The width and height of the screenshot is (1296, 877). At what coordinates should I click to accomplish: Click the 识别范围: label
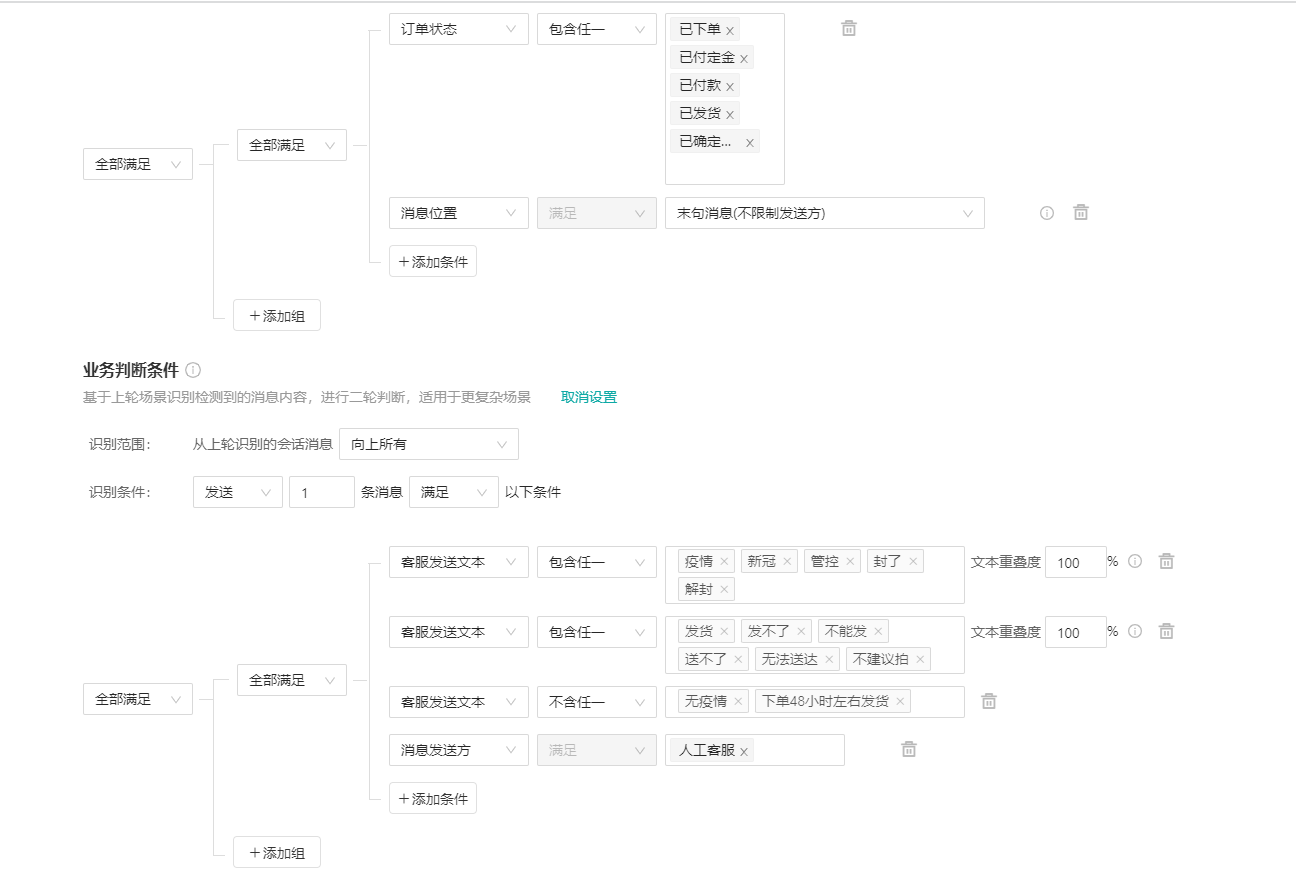120,444
